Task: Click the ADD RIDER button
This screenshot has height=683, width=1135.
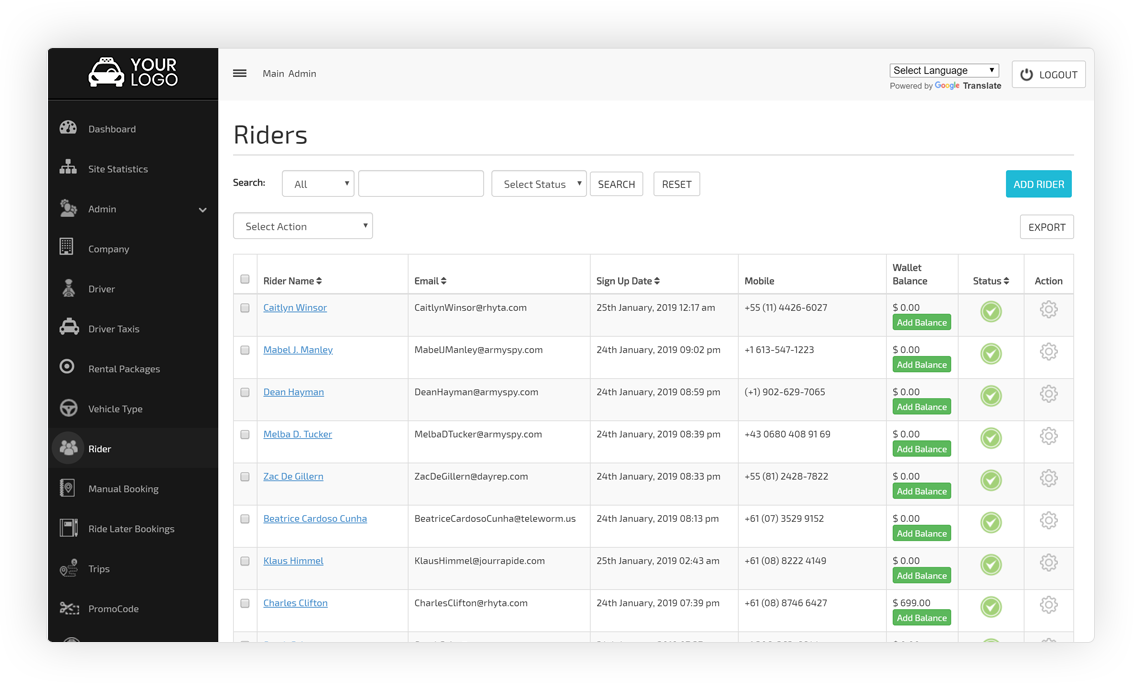Action: [1038, 184]
